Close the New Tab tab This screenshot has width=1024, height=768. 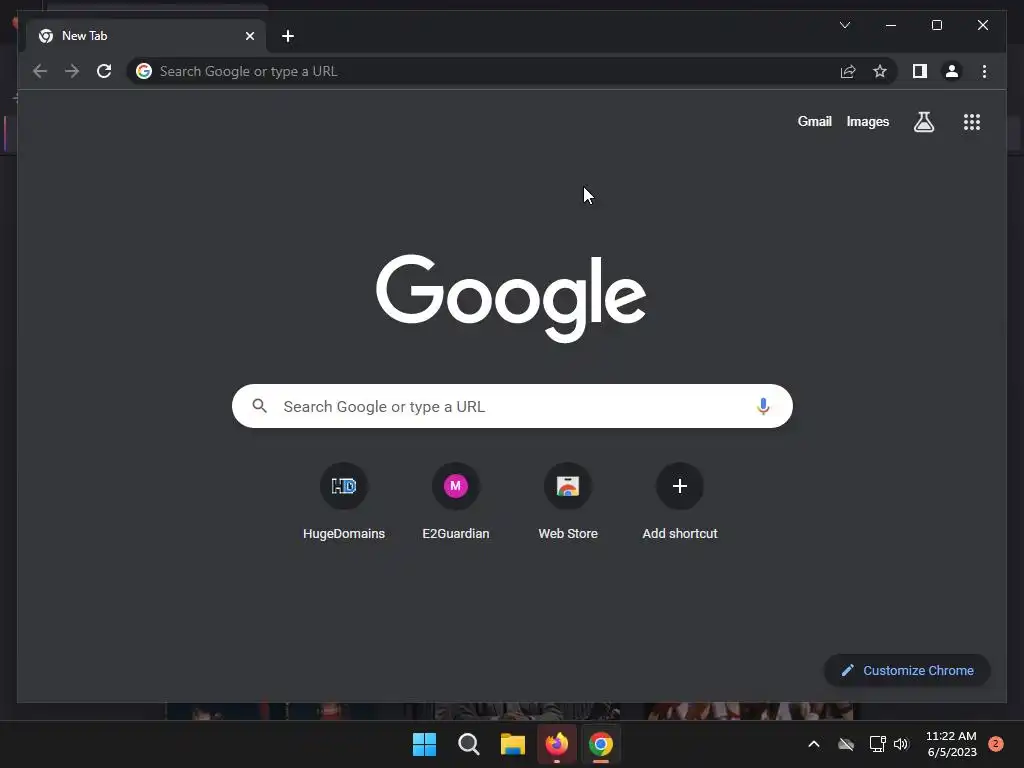(249, 36)
